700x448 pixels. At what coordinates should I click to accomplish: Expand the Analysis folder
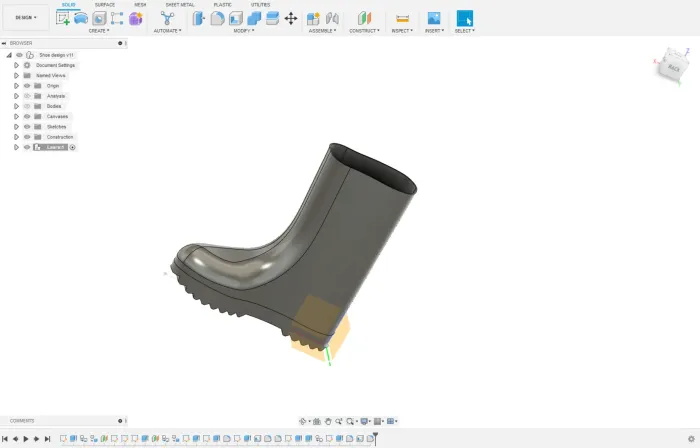click(17, 96)
